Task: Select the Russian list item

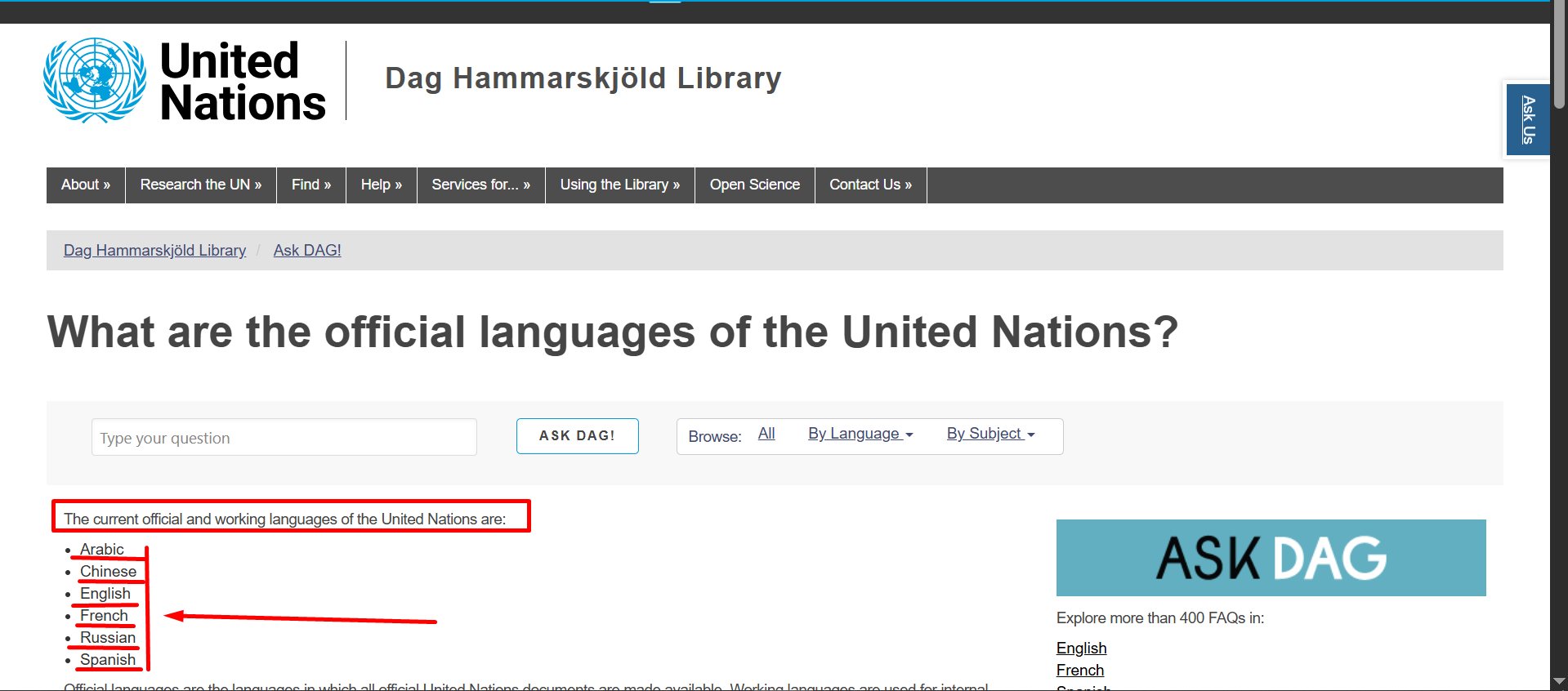Action: (108, 637)
